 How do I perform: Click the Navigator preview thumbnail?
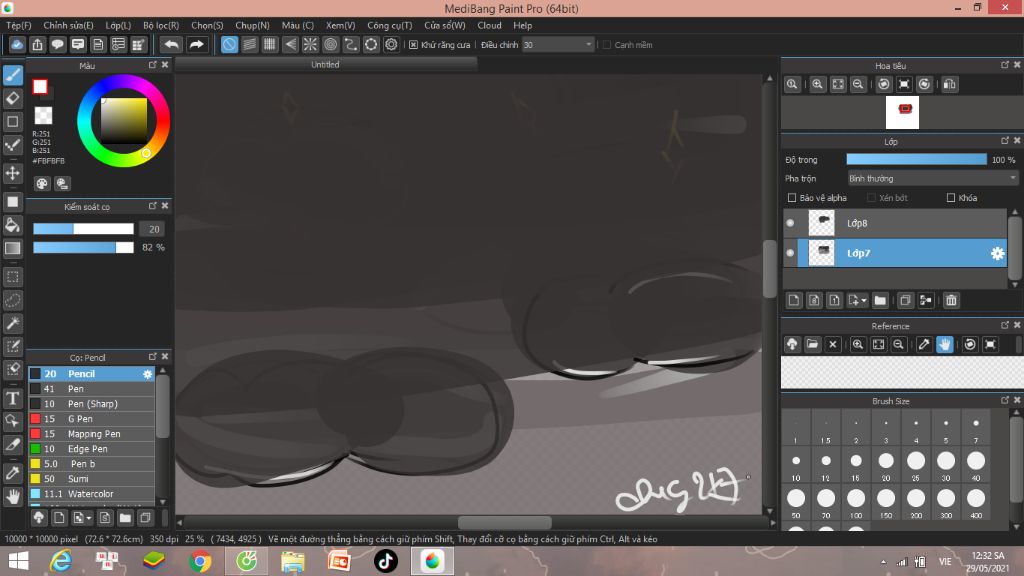coord(903,112)
